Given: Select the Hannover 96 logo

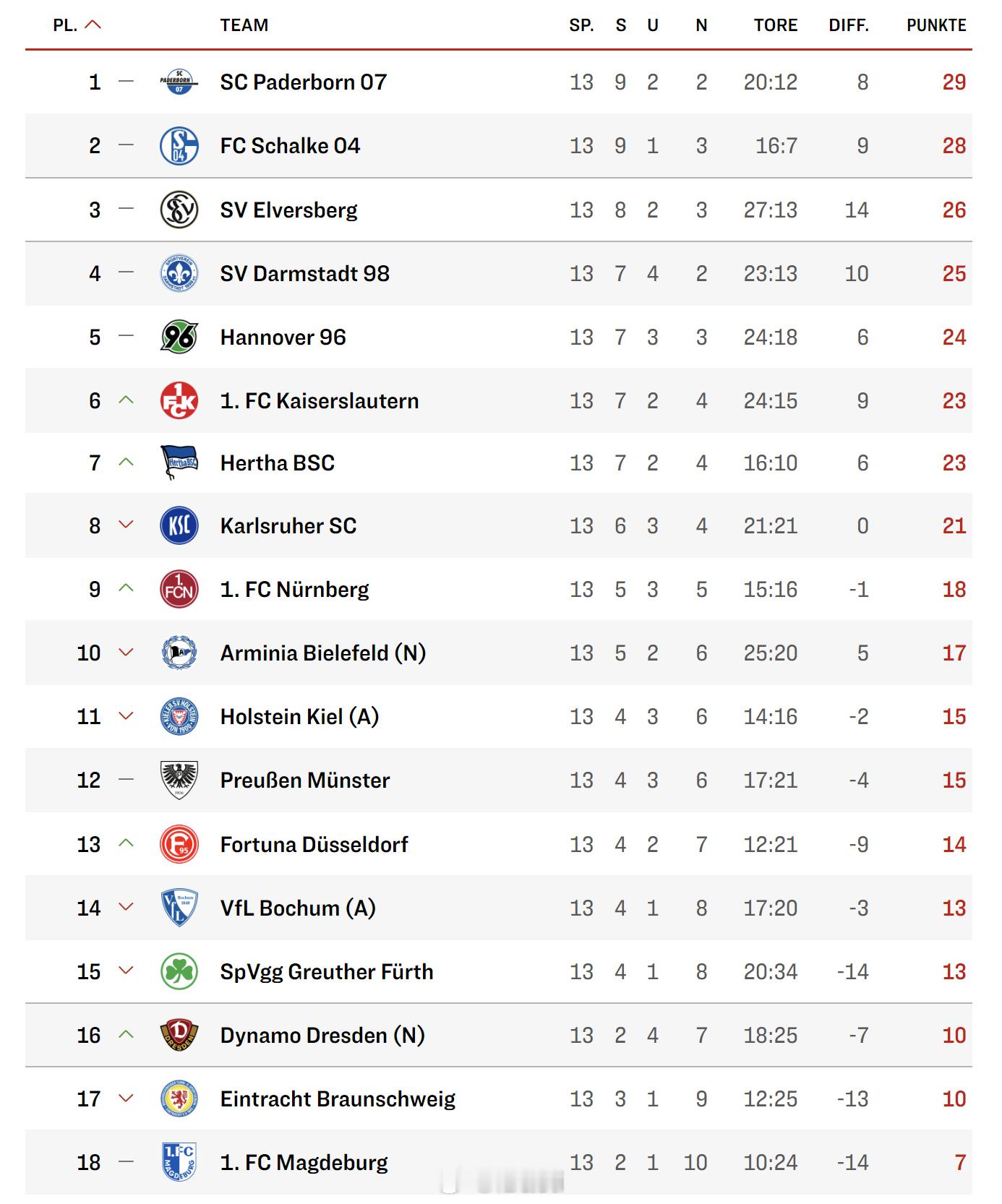Looking at the screenshot, I should coord(179,337).
